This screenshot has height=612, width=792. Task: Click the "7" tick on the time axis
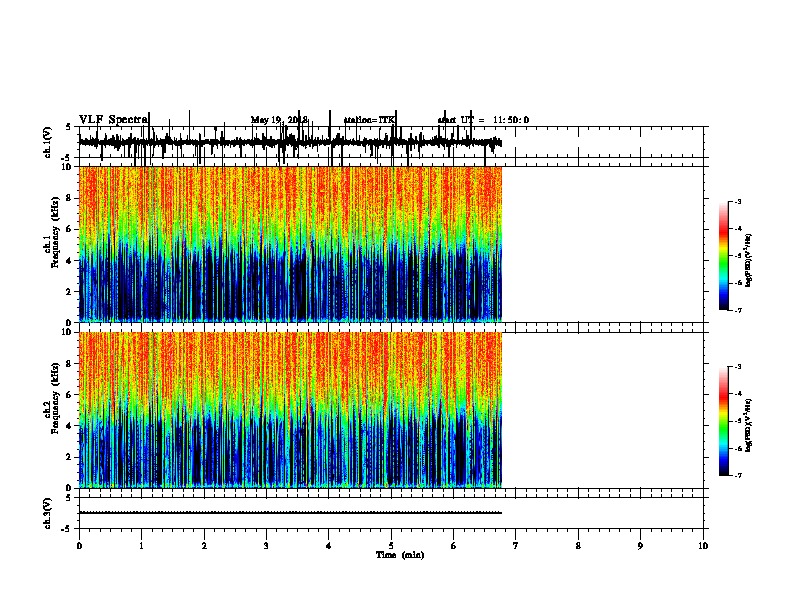pos(516,546)
